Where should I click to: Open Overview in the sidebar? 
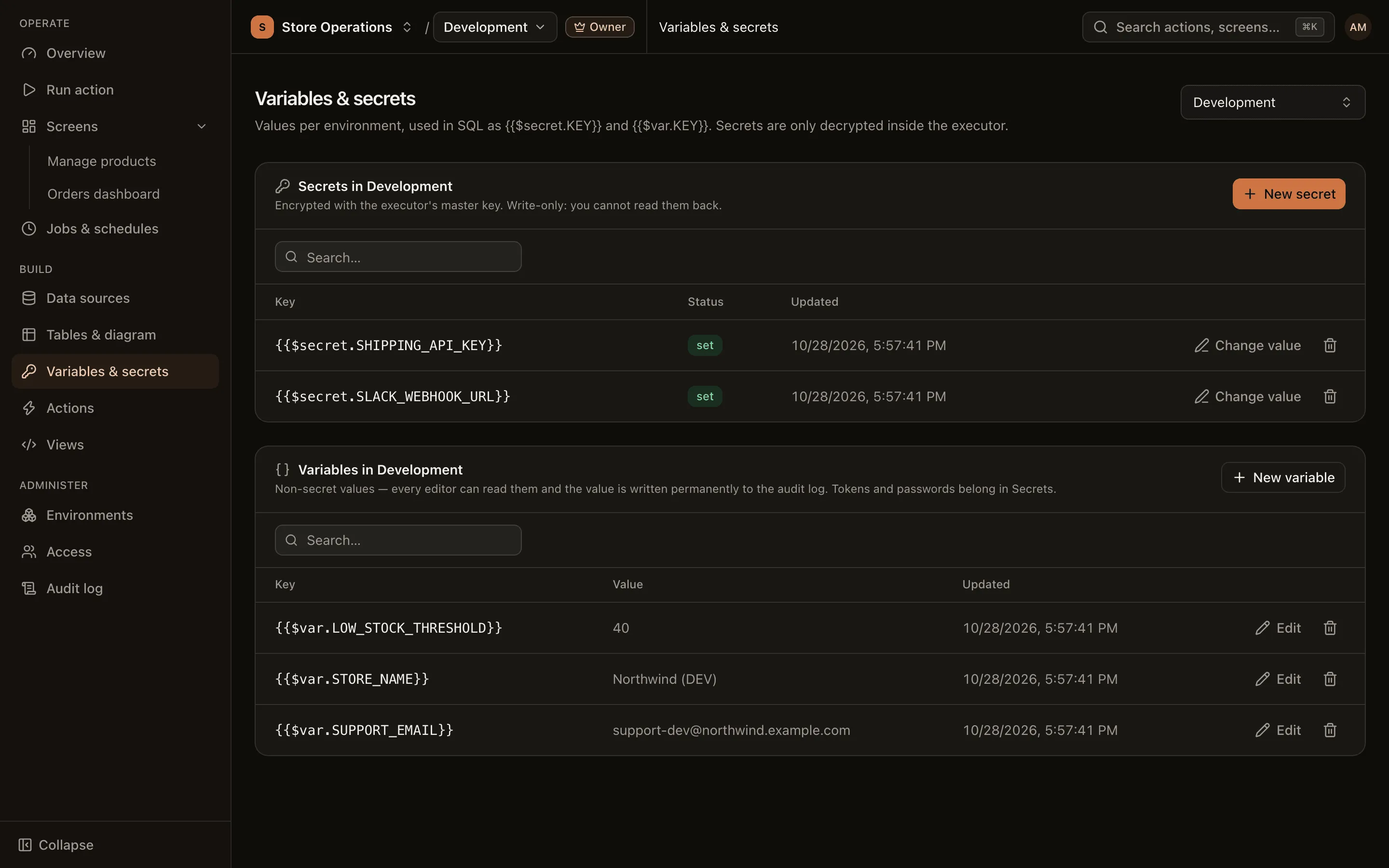tap(115, 53)
